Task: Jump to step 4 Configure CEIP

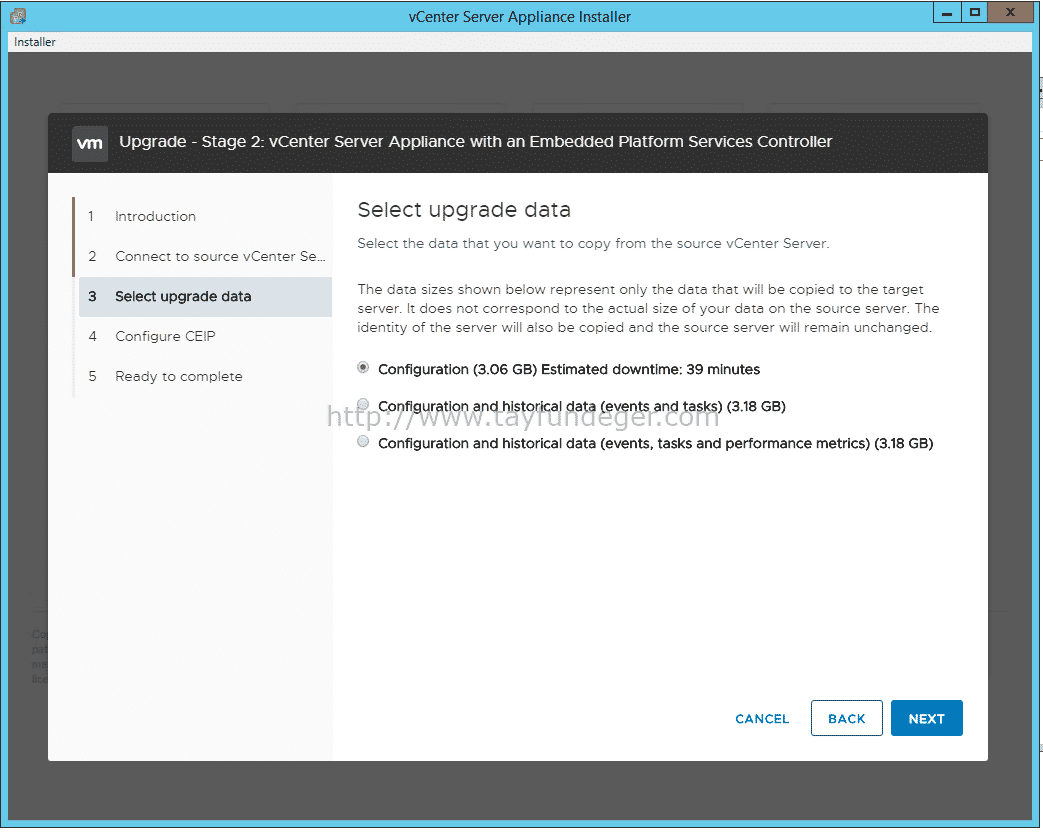Action: [x=205, y=337]
